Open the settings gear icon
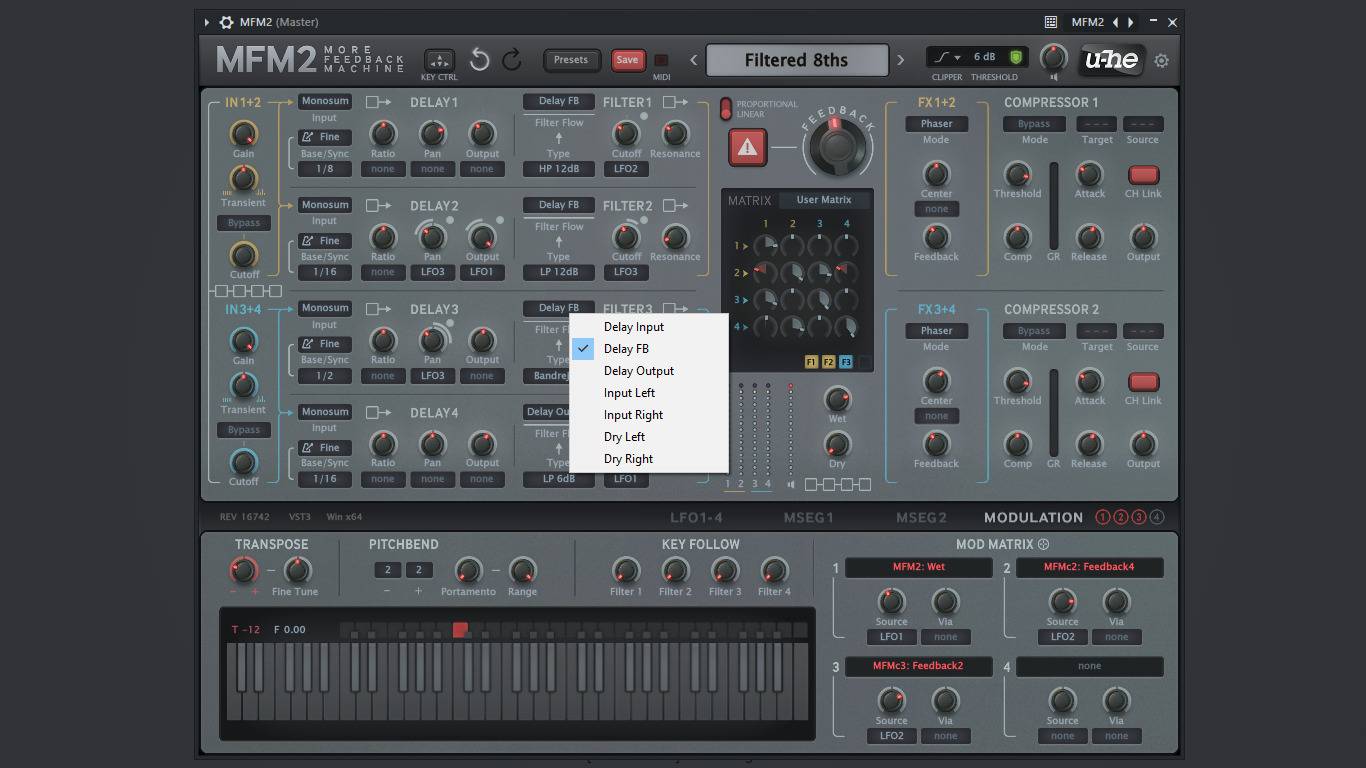 (1161, 61)
